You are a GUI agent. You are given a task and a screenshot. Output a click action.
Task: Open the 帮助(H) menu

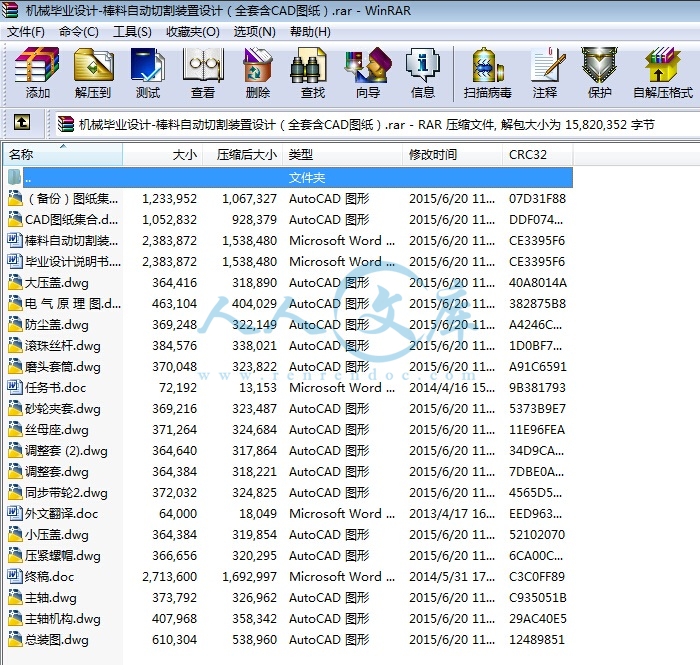click(310, 32)
